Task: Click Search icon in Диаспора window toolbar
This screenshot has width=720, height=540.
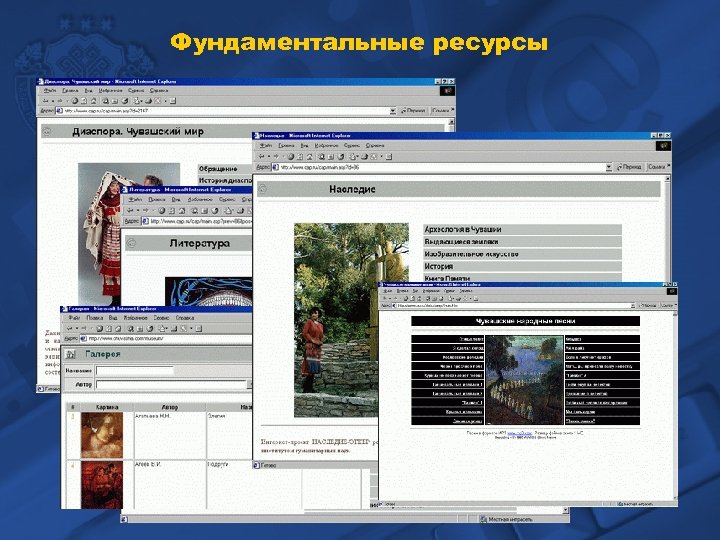Action: point(105,101)
